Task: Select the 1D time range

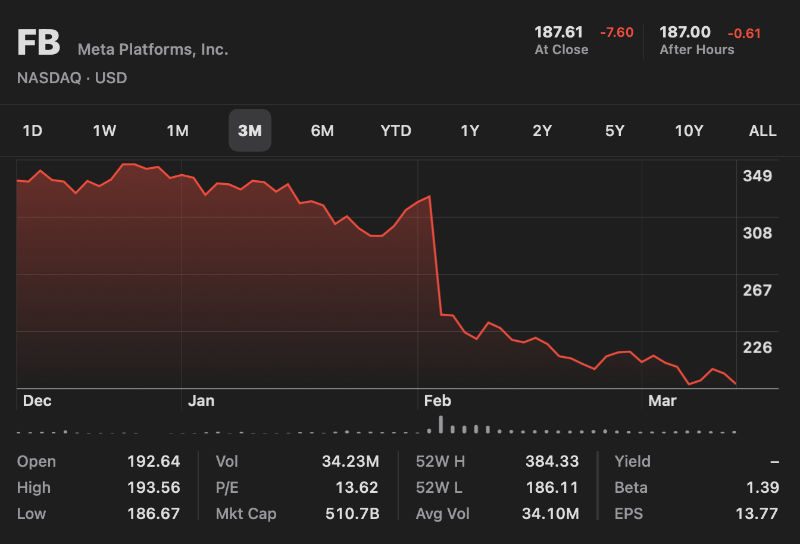Action: 33,131
